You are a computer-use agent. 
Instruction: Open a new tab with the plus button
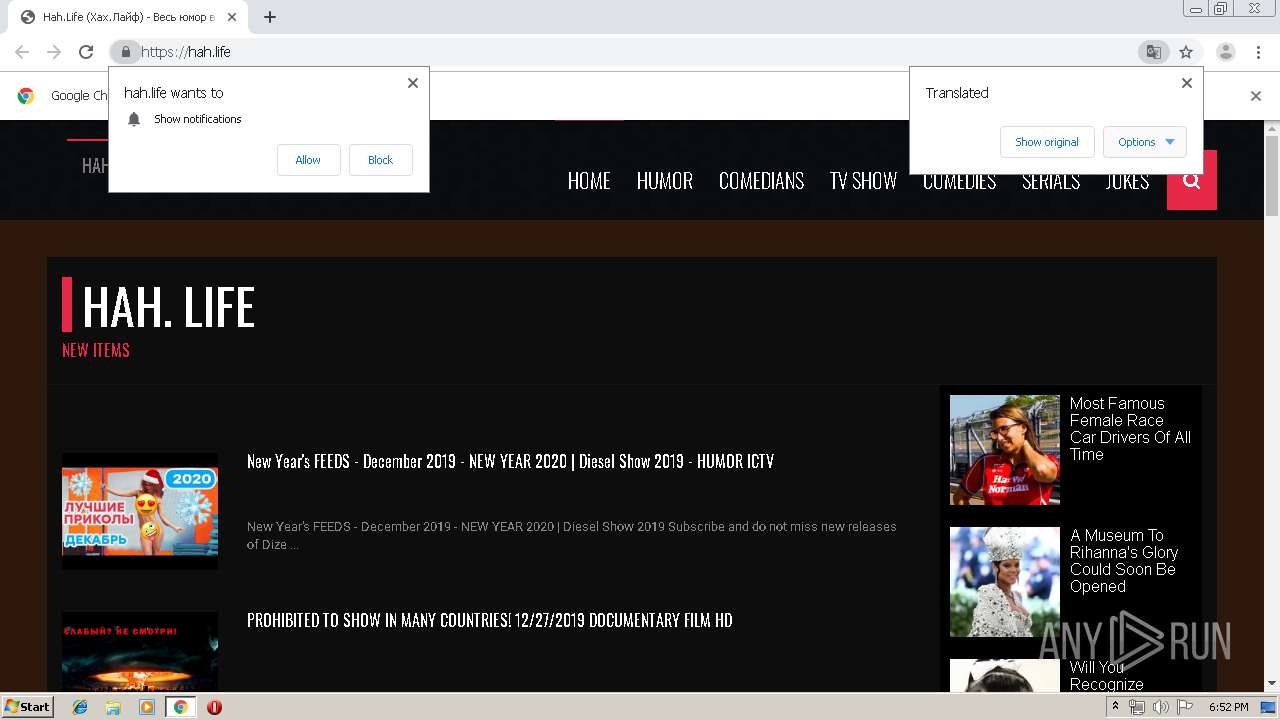coord(270,17)
